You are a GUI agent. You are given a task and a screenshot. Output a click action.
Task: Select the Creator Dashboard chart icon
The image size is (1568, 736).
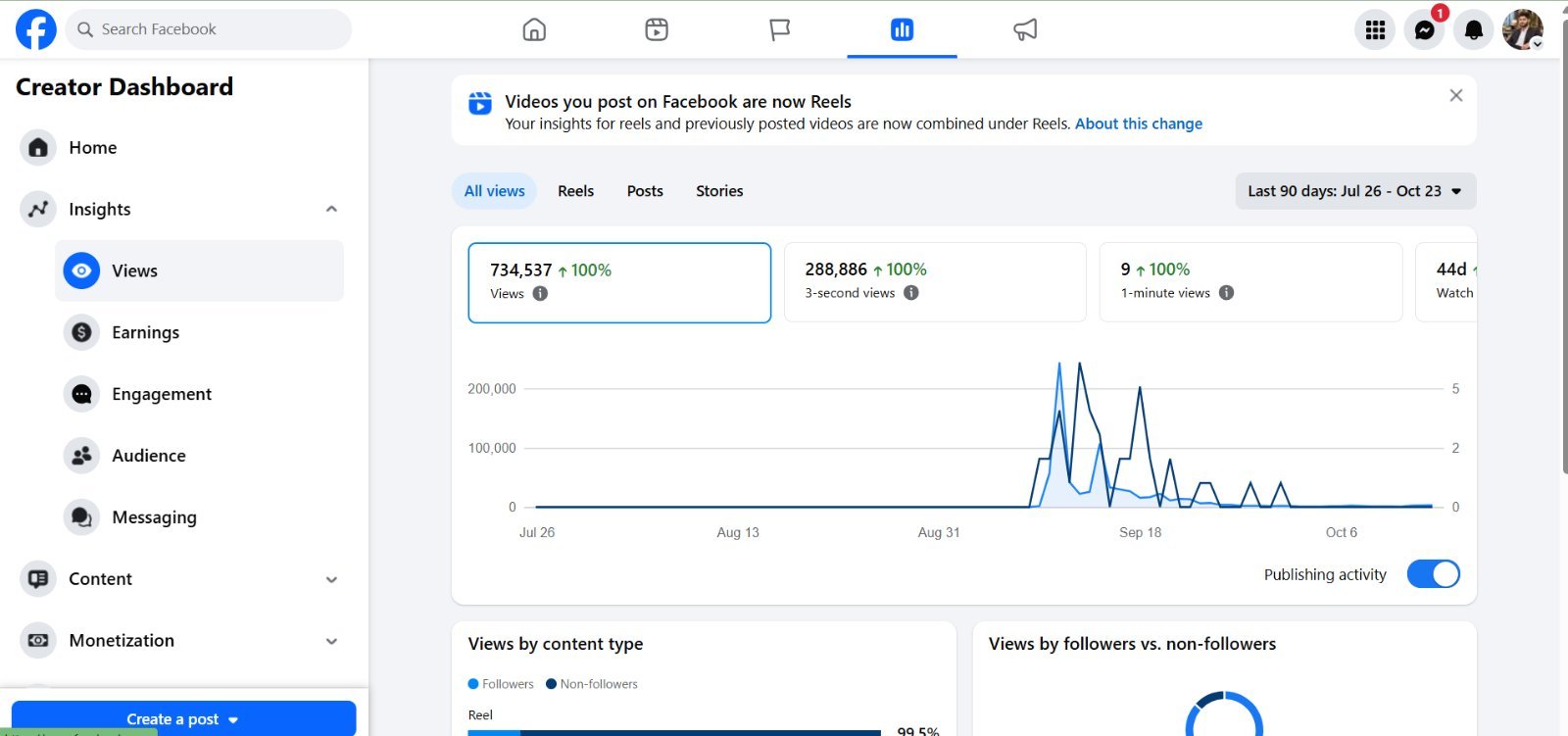click(903, 29)
